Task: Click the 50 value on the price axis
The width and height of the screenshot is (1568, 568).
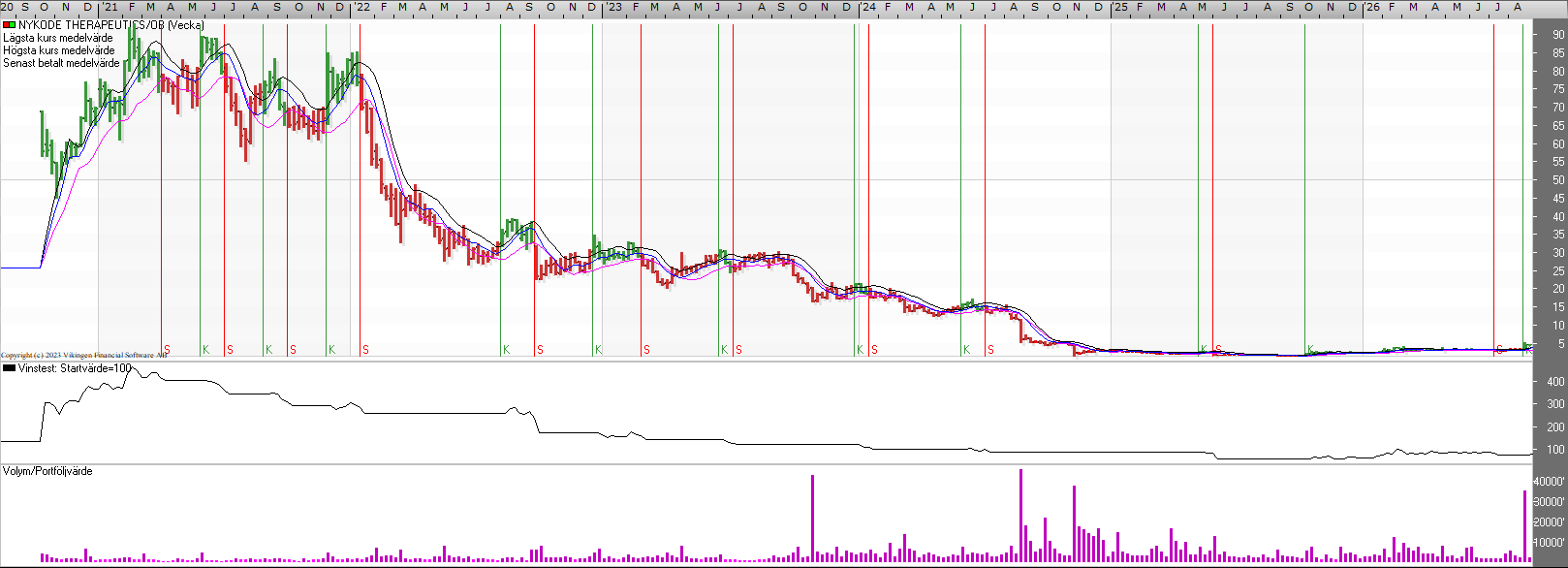Action: tap(1558, 180)
